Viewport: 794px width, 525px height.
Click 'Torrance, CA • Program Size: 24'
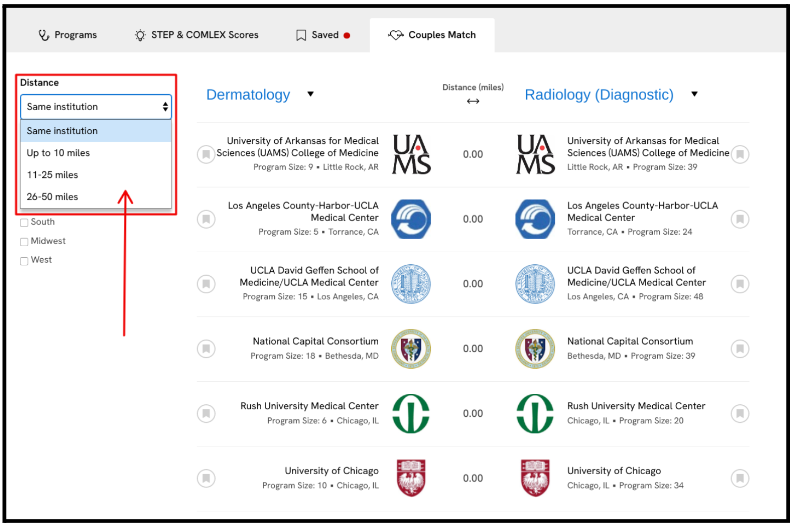pyautogui.click(x=629, y=232)
